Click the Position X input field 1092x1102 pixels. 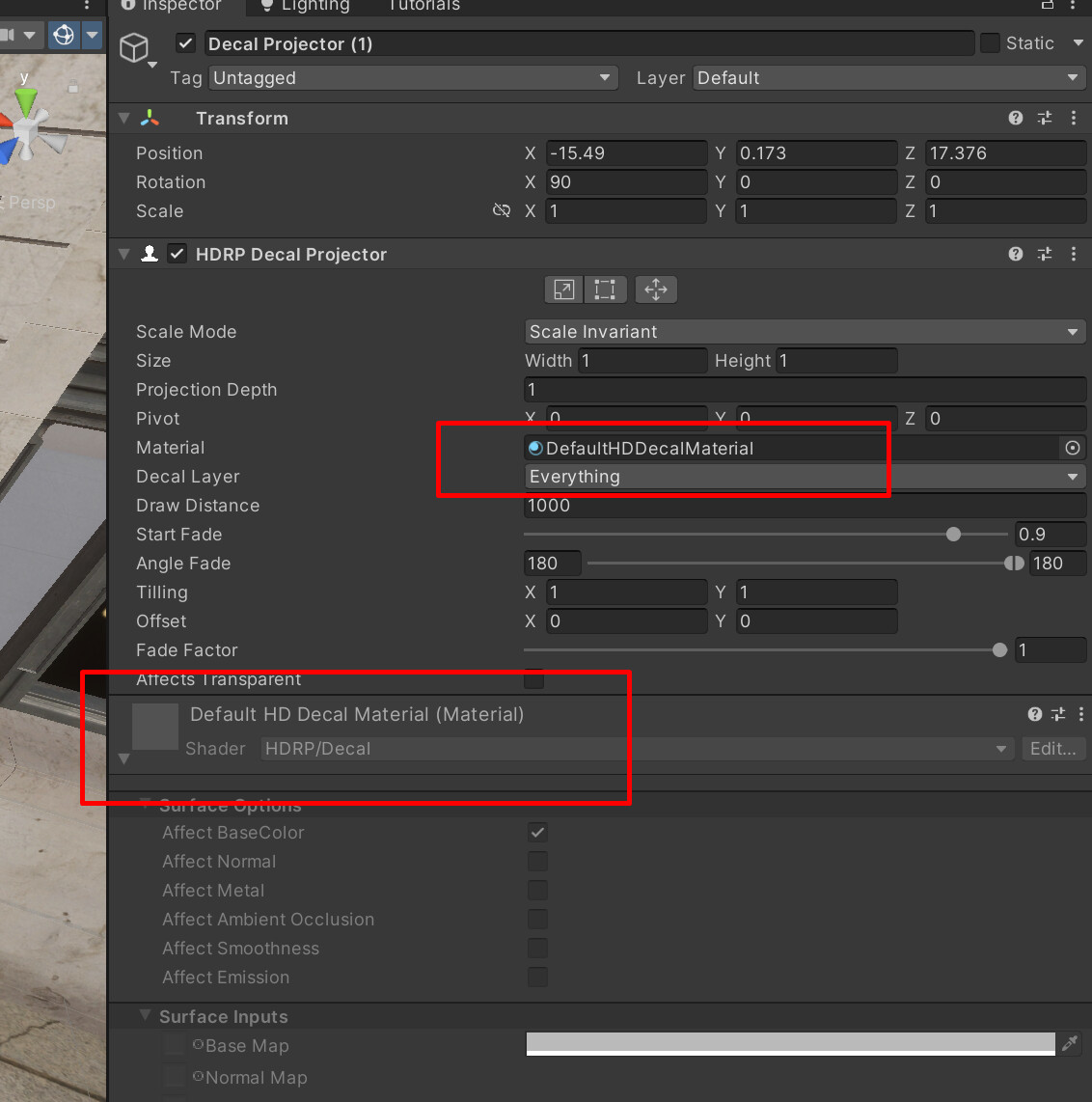coord(626,152)
